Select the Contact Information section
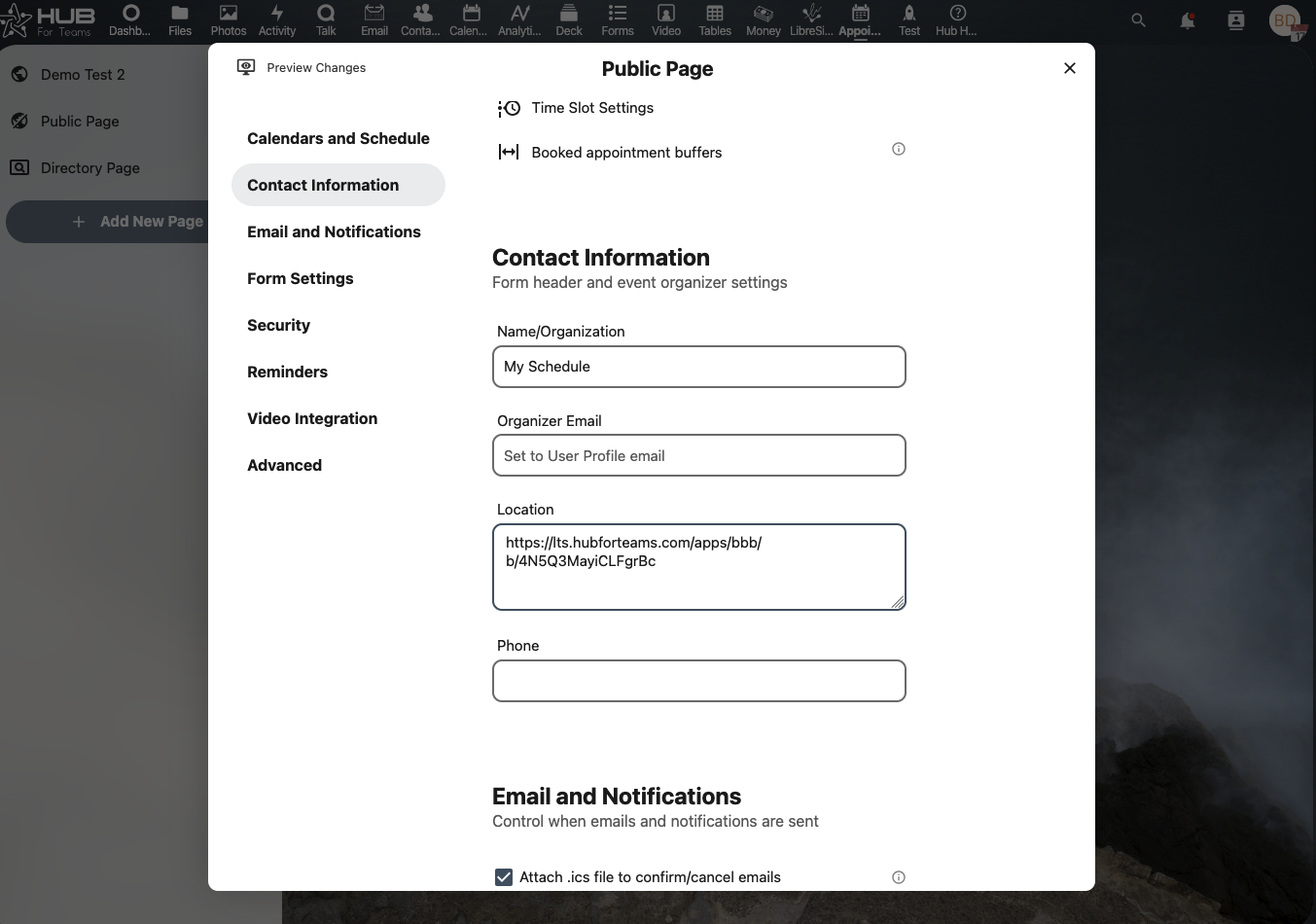 (338, 185)
